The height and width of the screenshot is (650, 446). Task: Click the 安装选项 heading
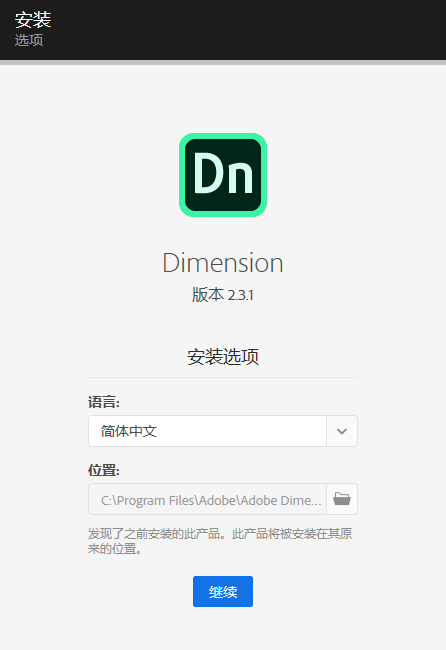223,357
